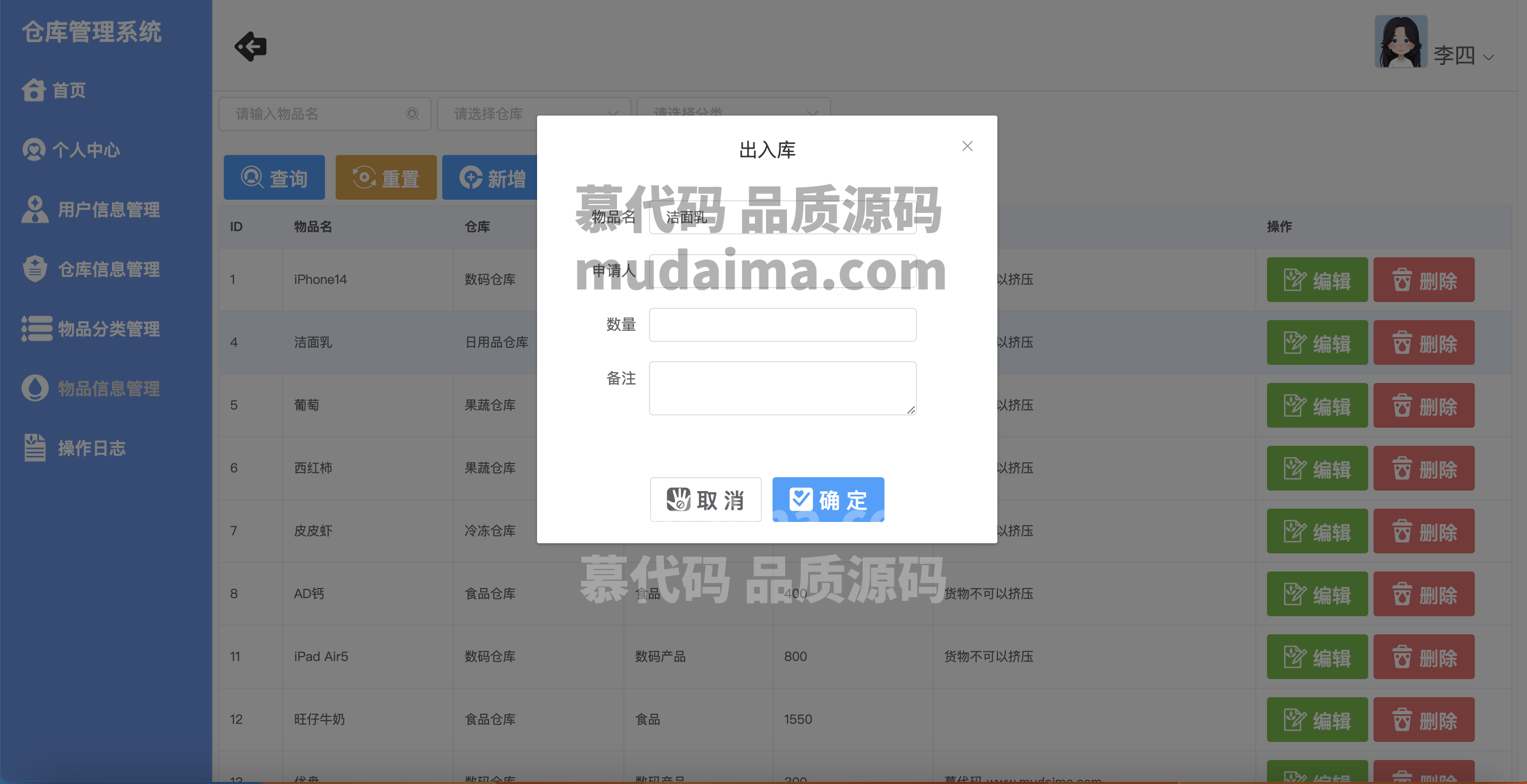The height and width of the screenshot is (784, 1527).
Task: Delete the iPhone14 row
Action: tap(1424, 280)
